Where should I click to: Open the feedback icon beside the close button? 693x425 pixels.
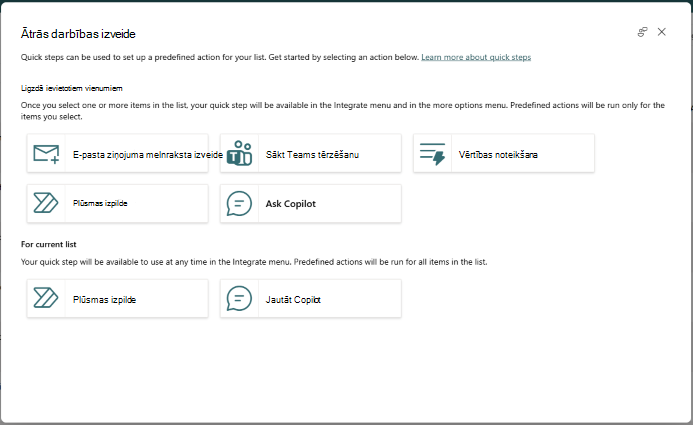pos(642,32)
